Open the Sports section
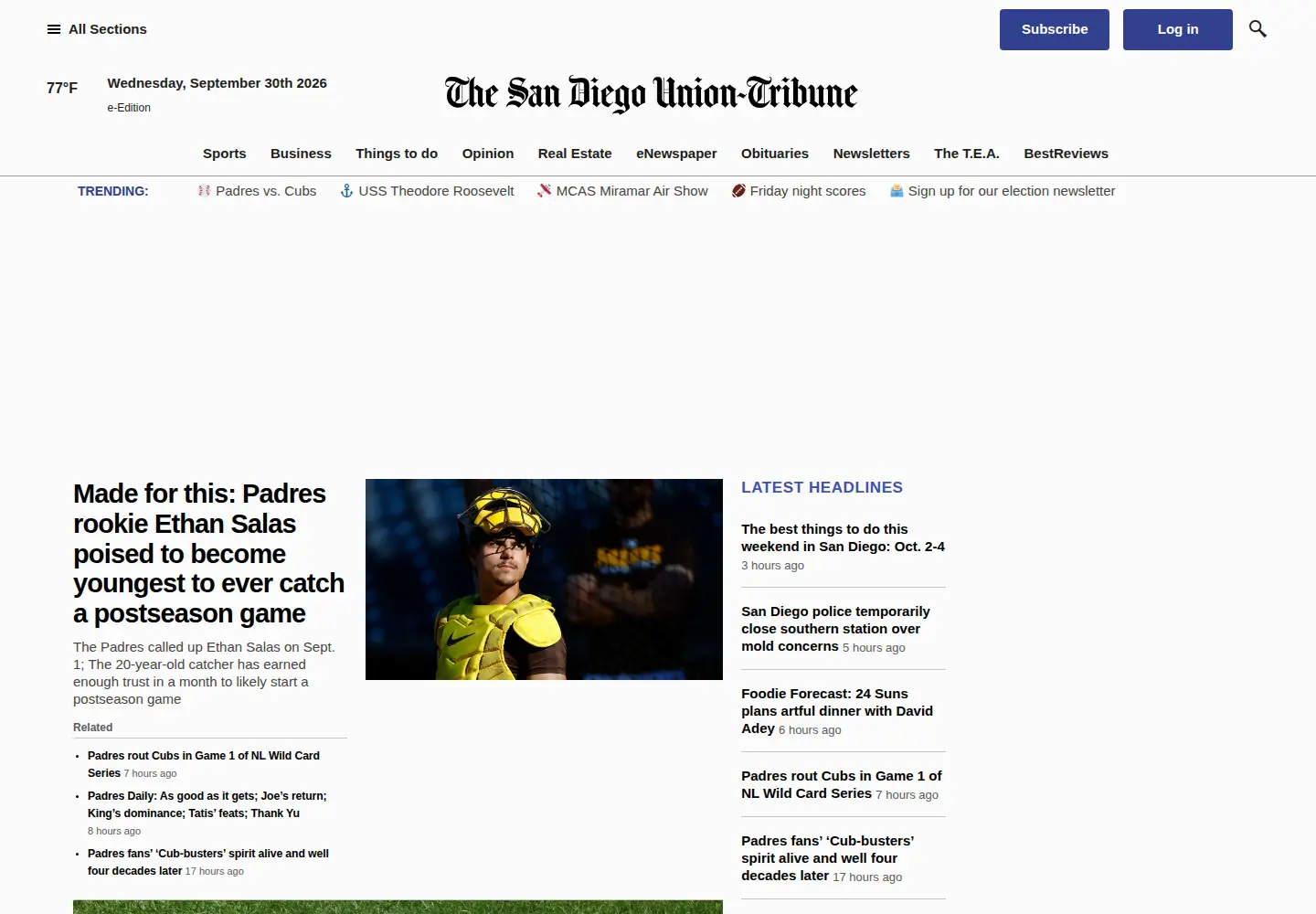The height and width of the screenshot is (914, 1316). (225, 154)
